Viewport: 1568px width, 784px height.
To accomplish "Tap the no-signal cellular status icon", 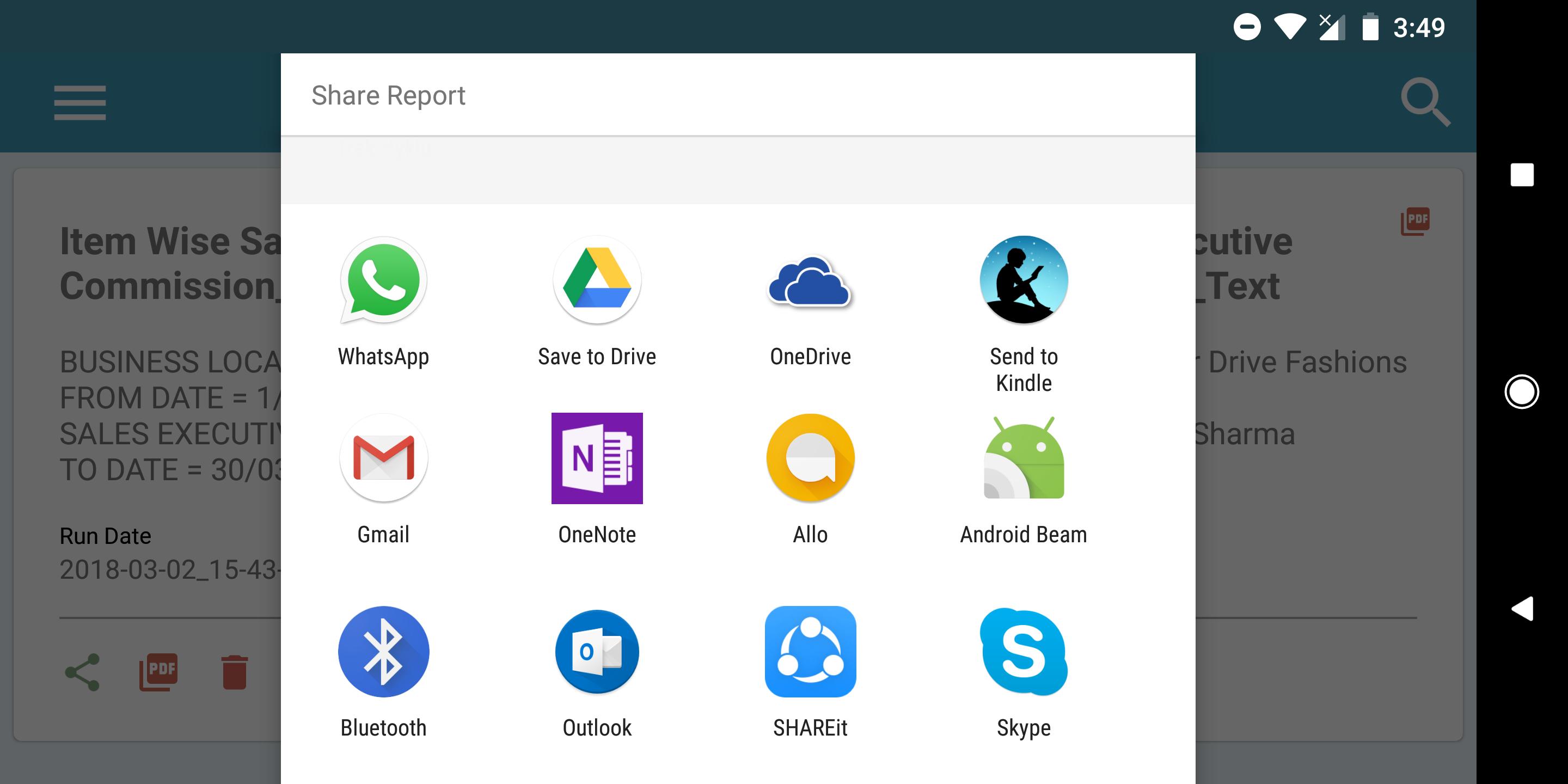I will (x=1332, y=27).
